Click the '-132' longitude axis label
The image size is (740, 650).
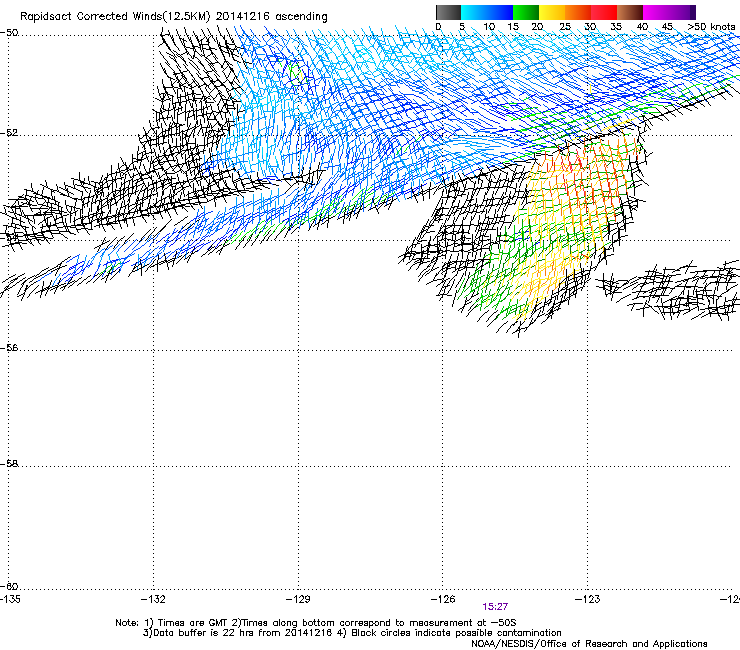coord(153,599)
